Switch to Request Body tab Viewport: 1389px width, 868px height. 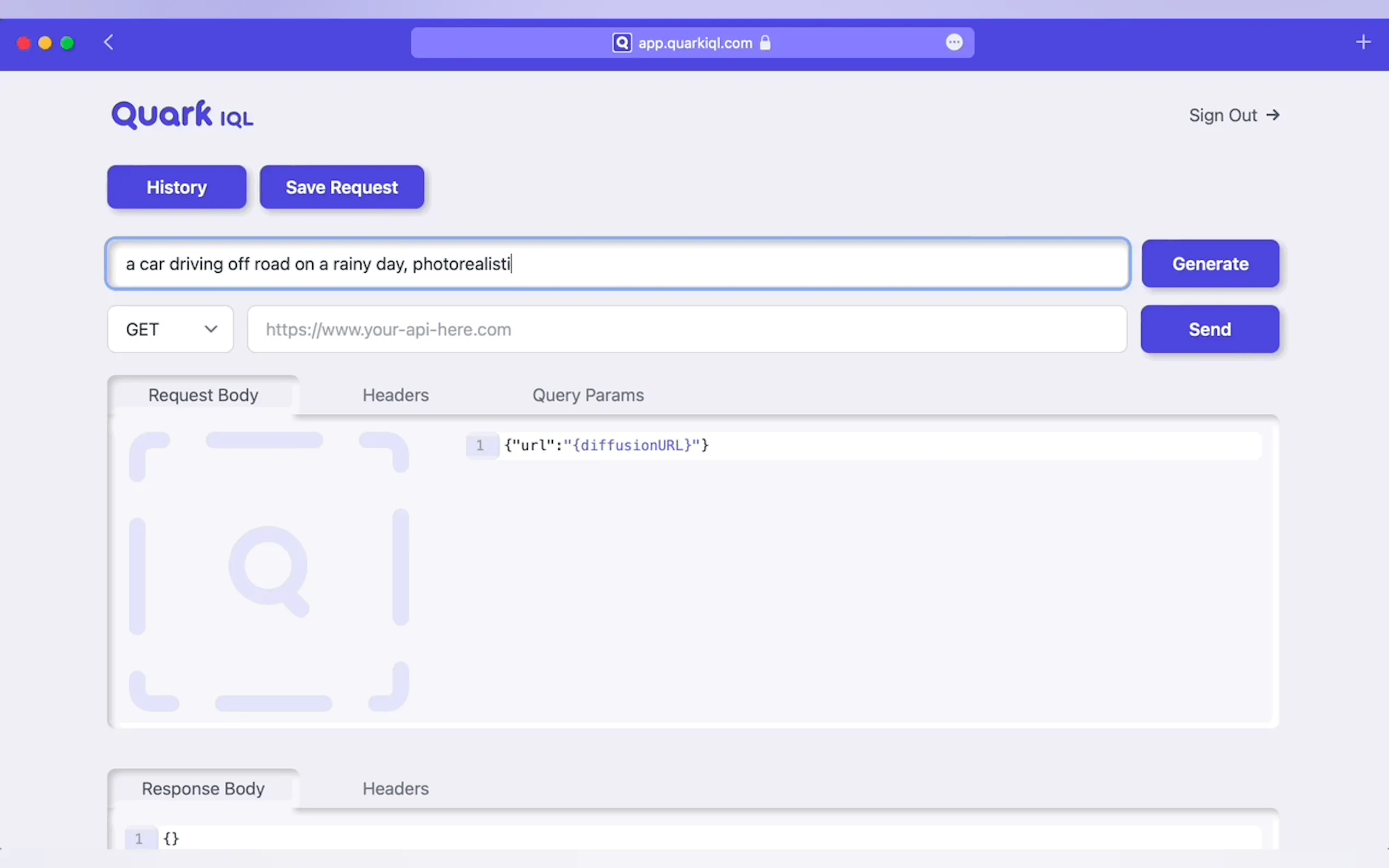point(203,395)
